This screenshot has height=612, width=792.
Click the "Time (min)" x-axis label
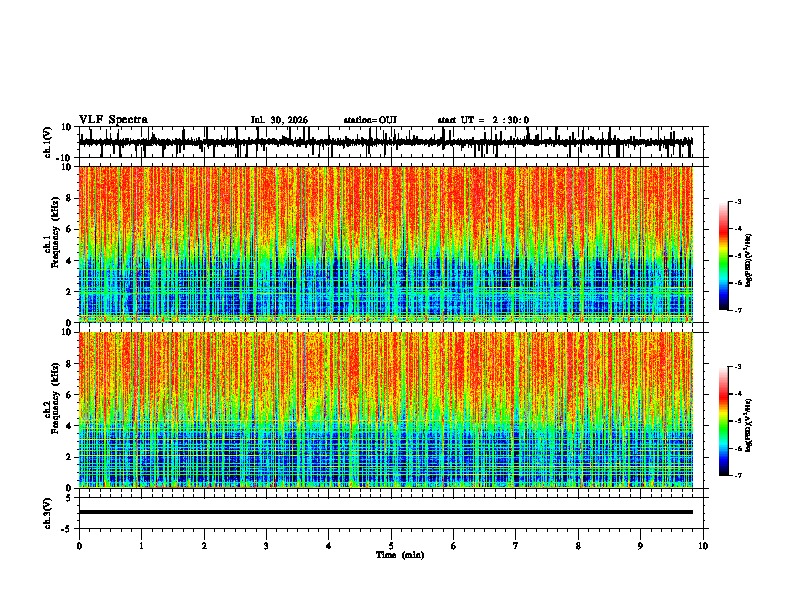click(400, 555)
